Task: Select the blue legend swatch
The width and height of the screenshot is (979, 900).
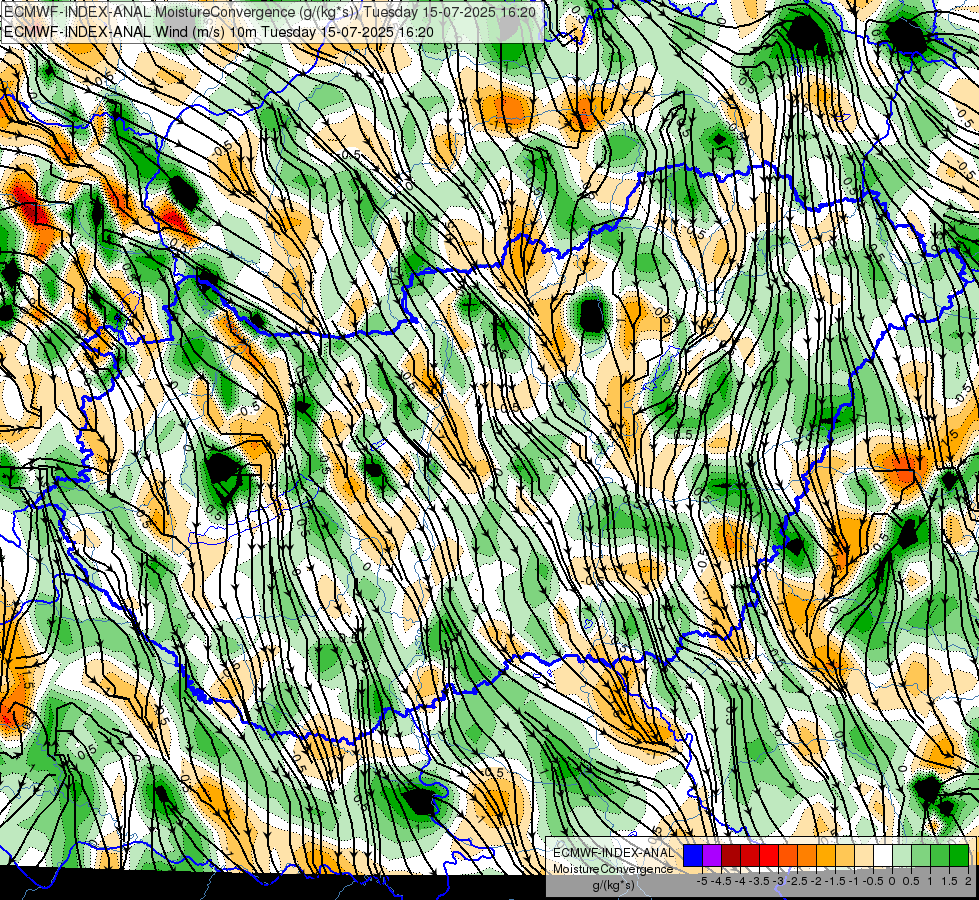Action: (693, 856)
